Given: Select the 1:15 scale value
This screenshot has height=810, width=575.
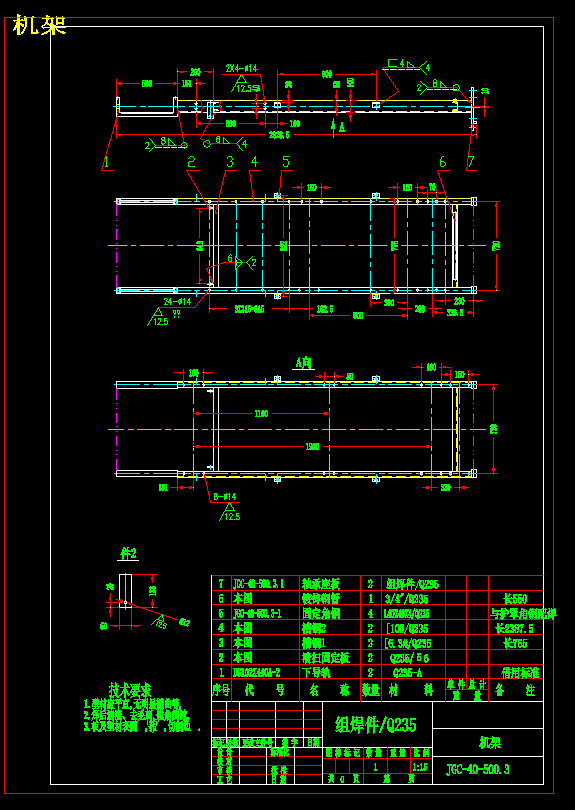Looking at the screenshot, I should click(x=421, y=767).
